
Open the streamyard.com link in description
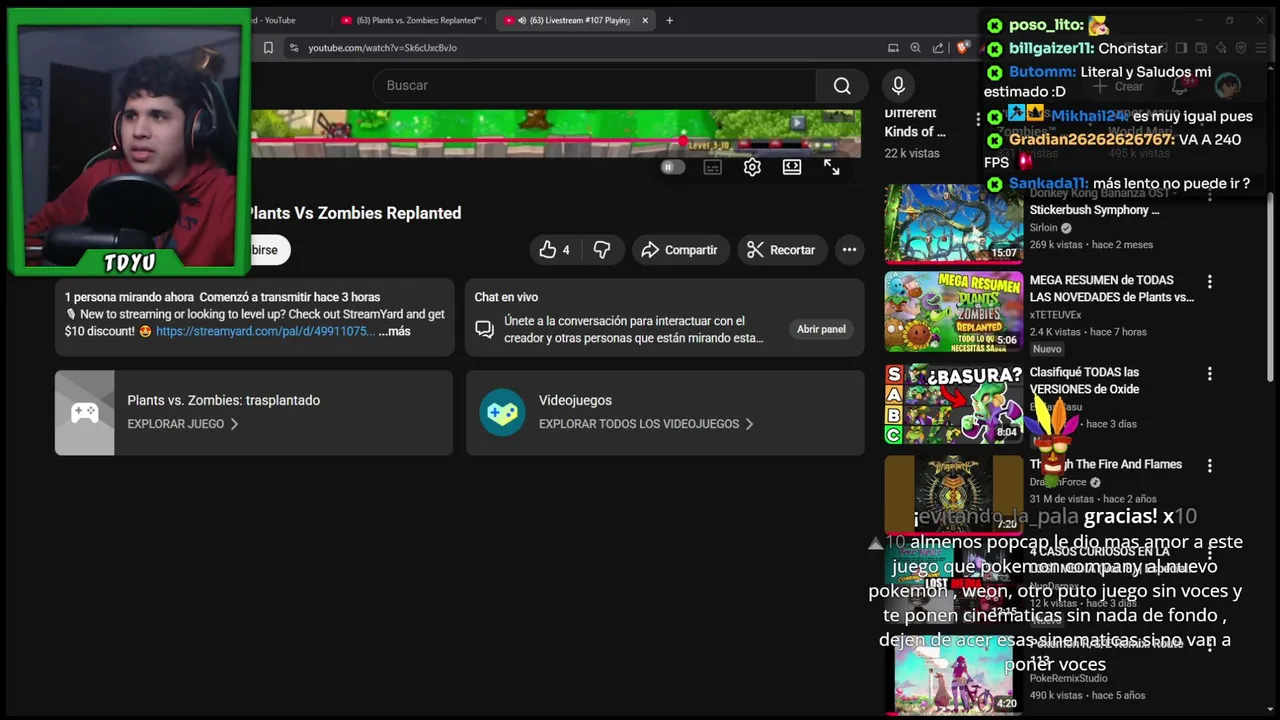pos(265,331)
